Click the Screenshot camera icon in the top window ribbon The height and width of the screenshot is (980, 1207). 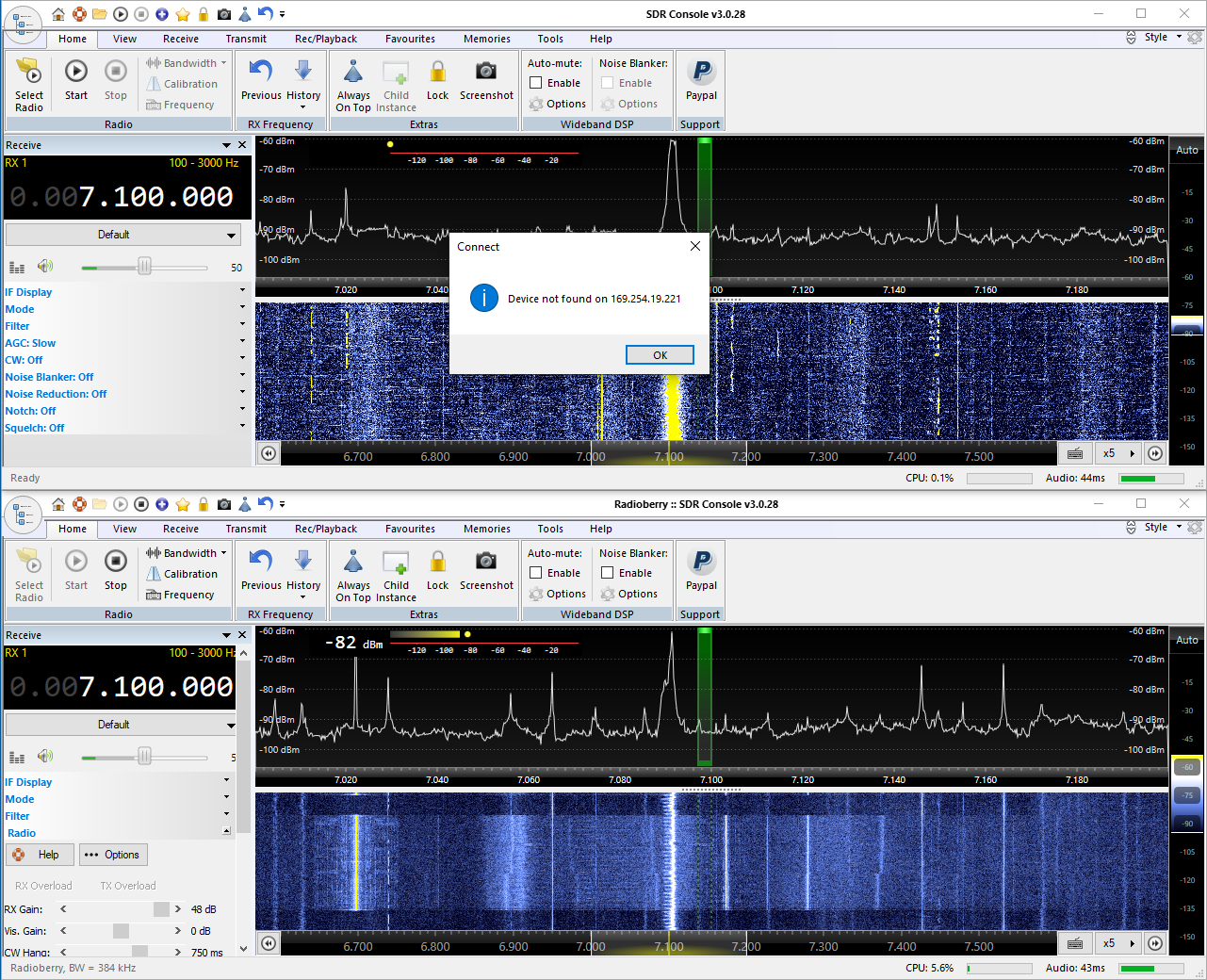[x=486, y=73]
